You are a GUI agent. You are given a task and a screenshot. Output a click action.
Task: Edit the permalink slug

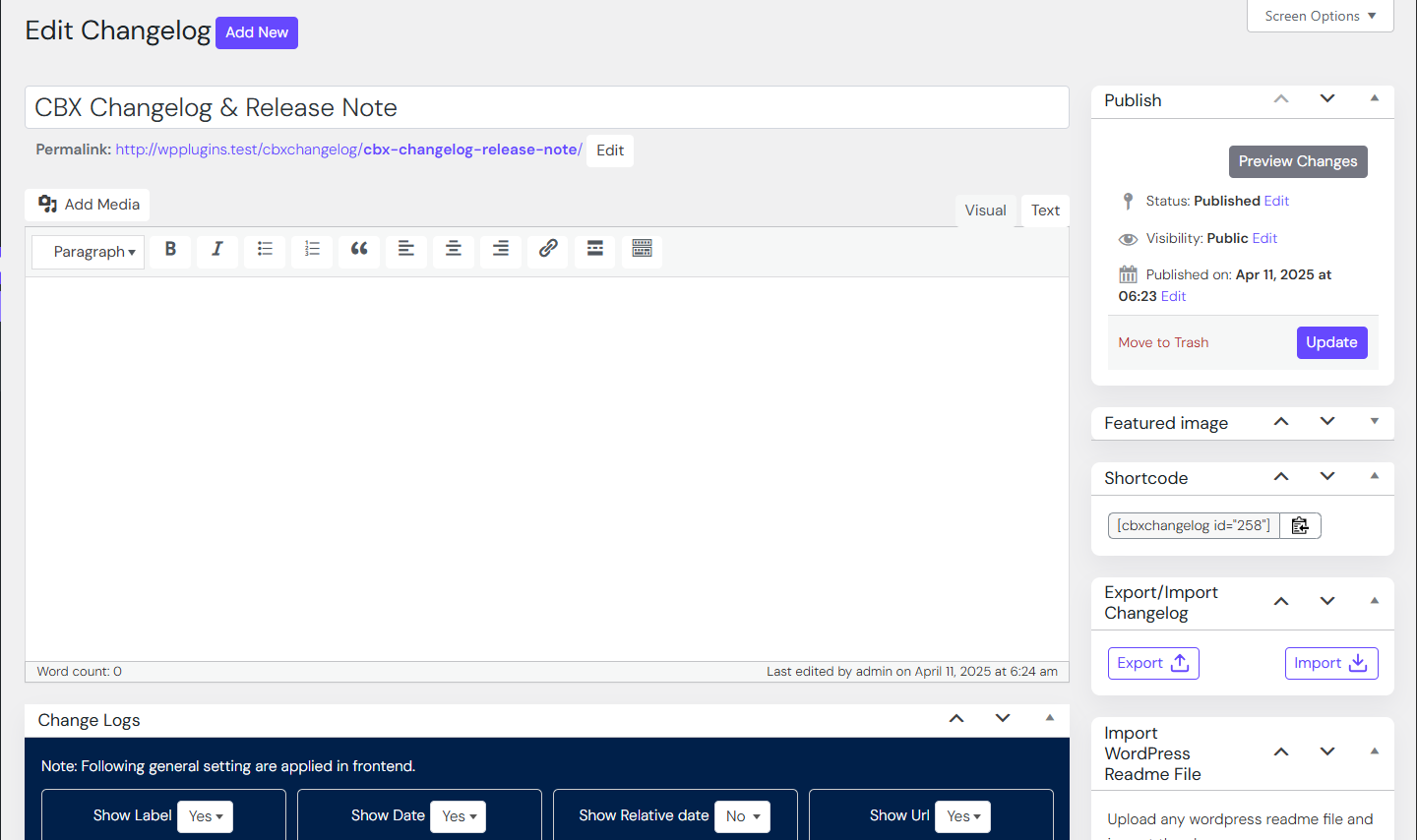tap(610, 150)
